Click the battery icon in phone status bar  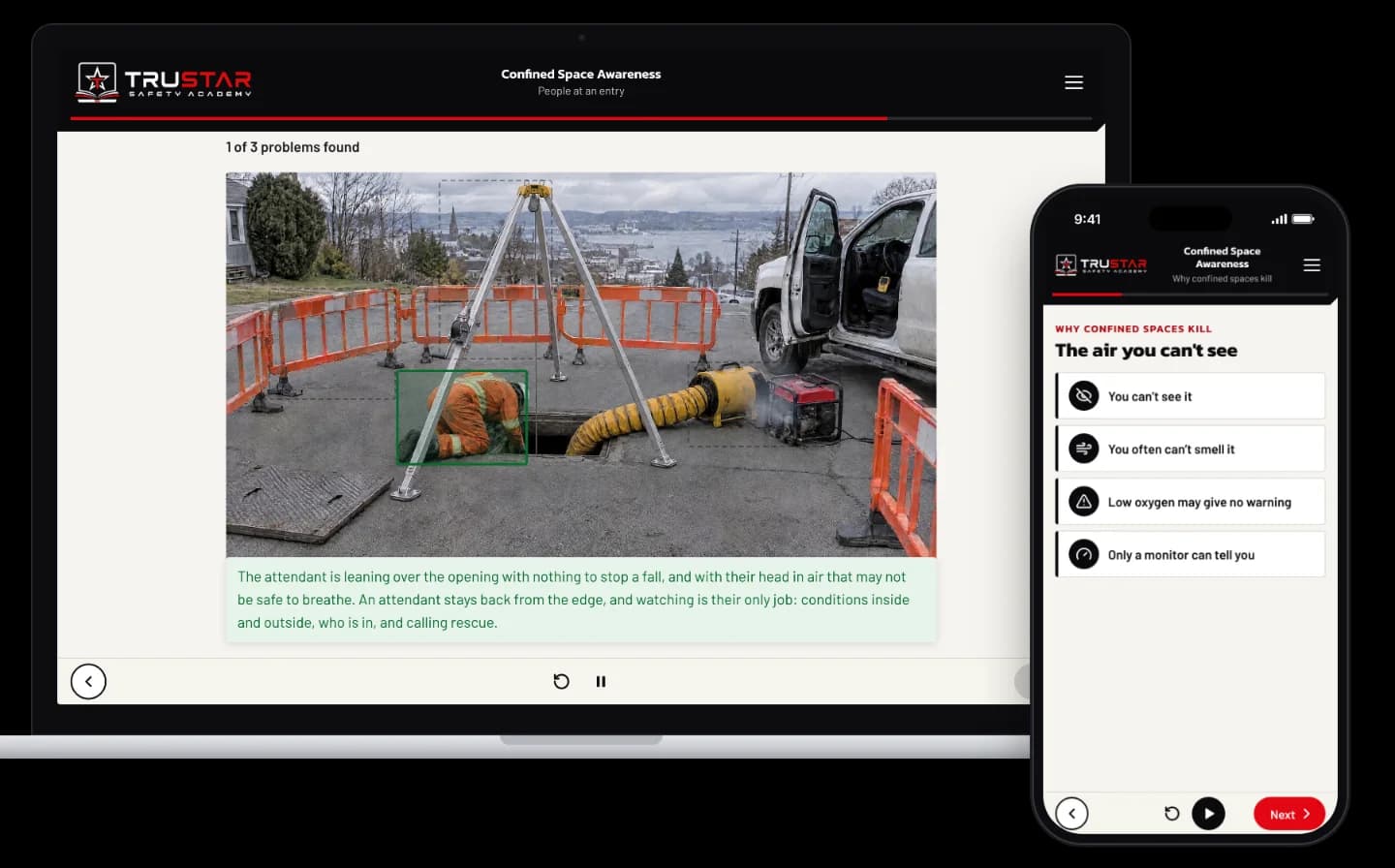[1303, 219]
